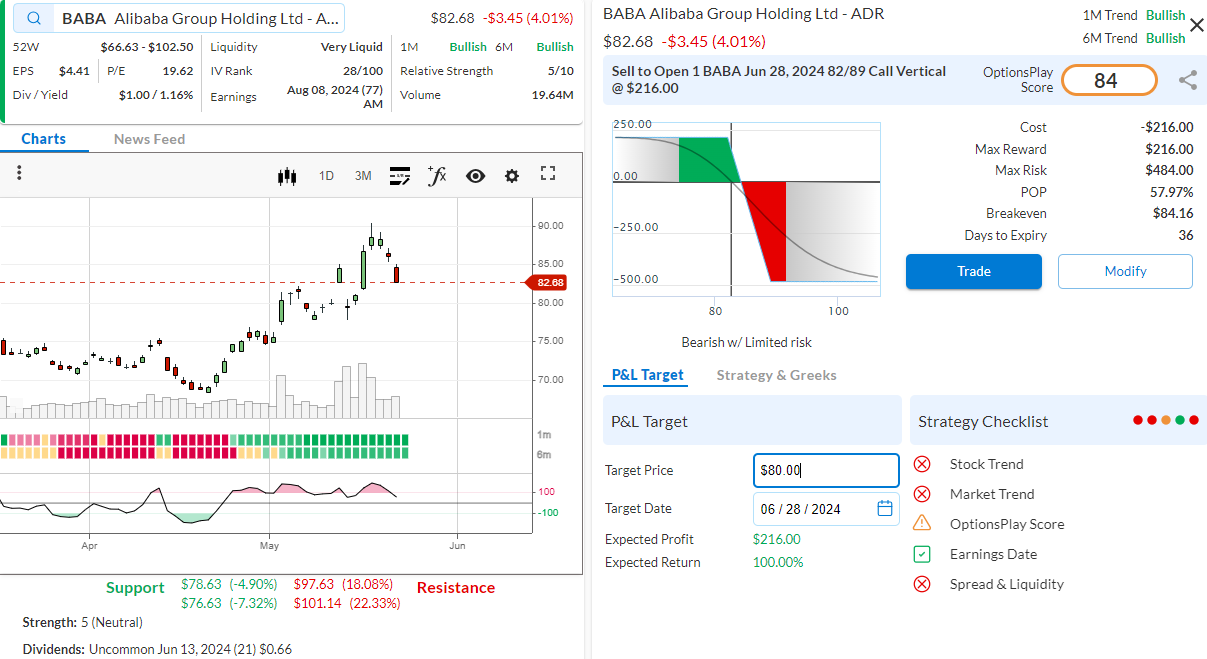Image resolution: width=1207 pixels, height=659 pixels.
Task: Select the 1D chart interval
Action: [326, 176]
